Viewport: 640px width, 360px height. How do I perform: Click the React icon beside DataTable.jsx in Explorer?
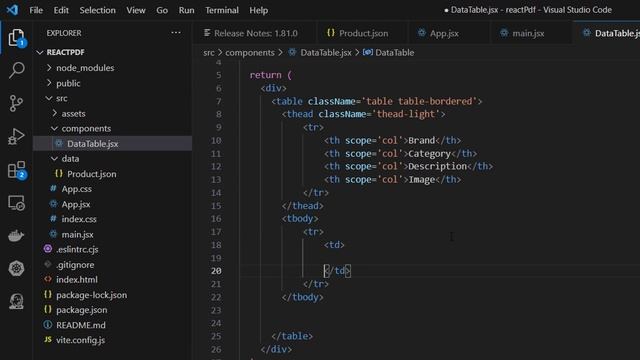[x=59, y=144]
